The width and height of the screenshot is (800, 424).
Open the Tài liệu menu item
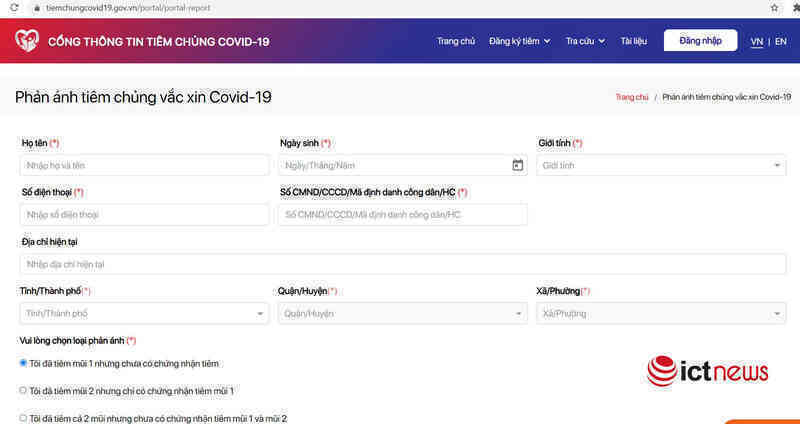(x=634, y=41)
